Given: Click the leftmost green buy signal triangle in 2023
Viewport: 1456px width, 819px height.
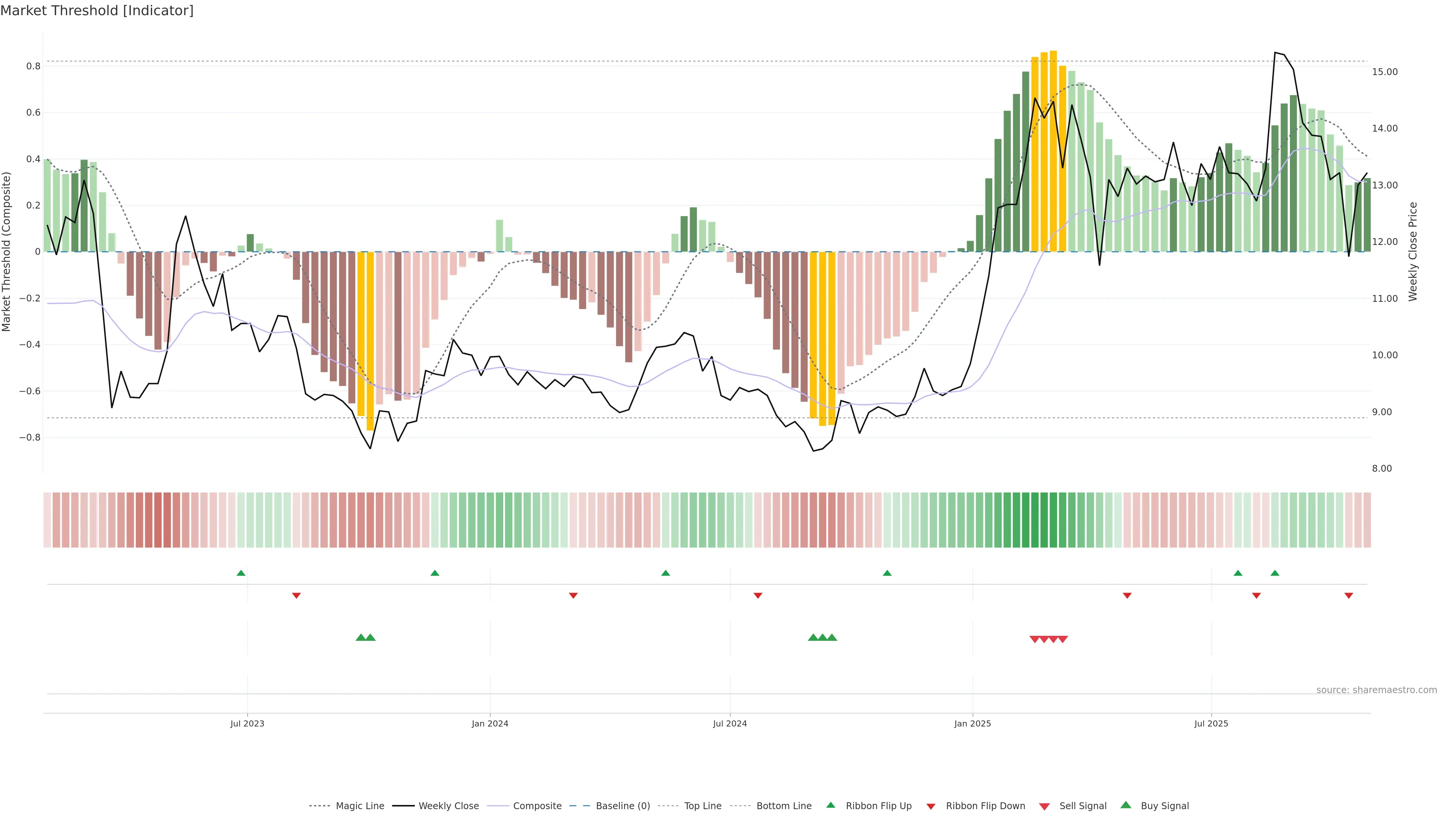Looking at the screenshot, I should (361, 637).
